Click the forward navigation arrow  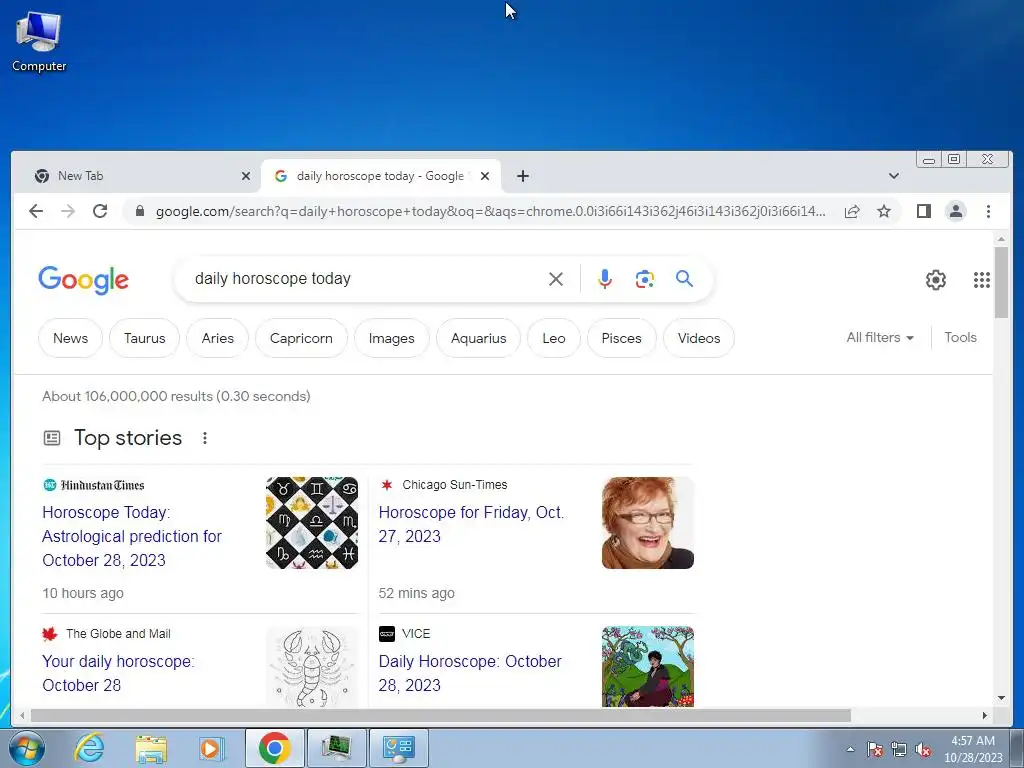tap(68, 211)
